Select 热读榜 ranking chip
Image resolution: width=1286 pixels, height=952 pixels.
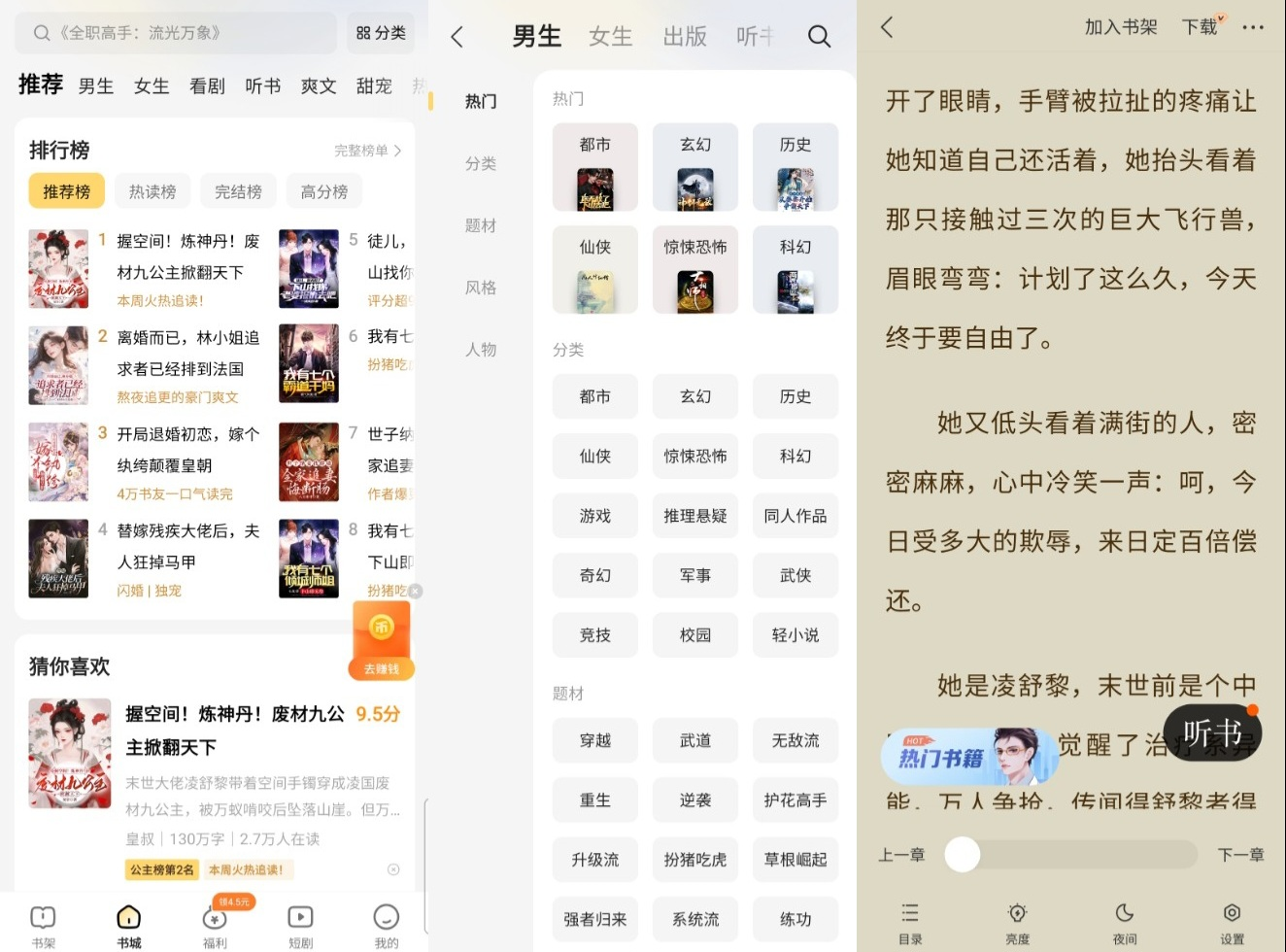tap(152, 191)
